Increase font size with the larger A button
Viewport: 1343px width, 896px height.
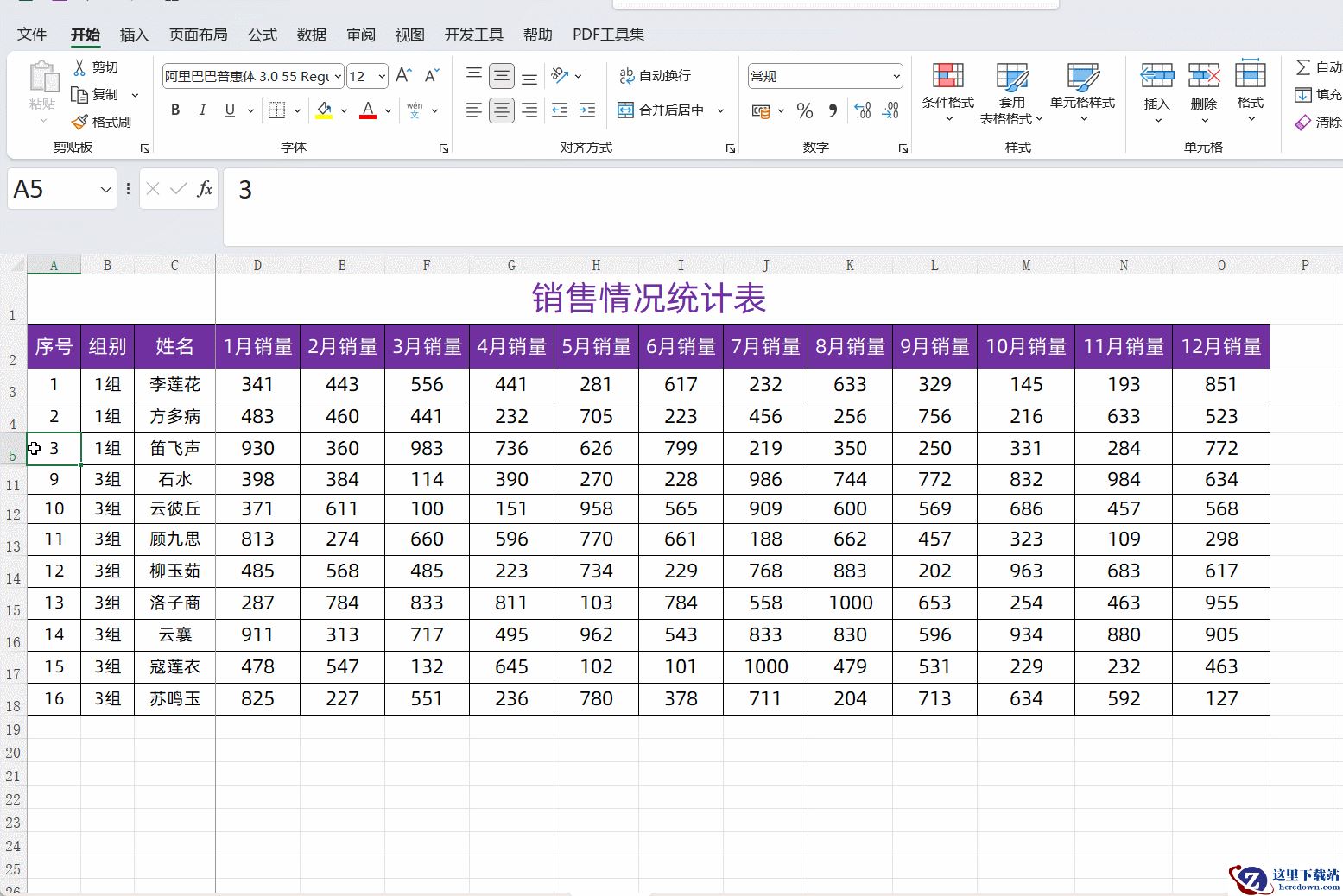403,76
